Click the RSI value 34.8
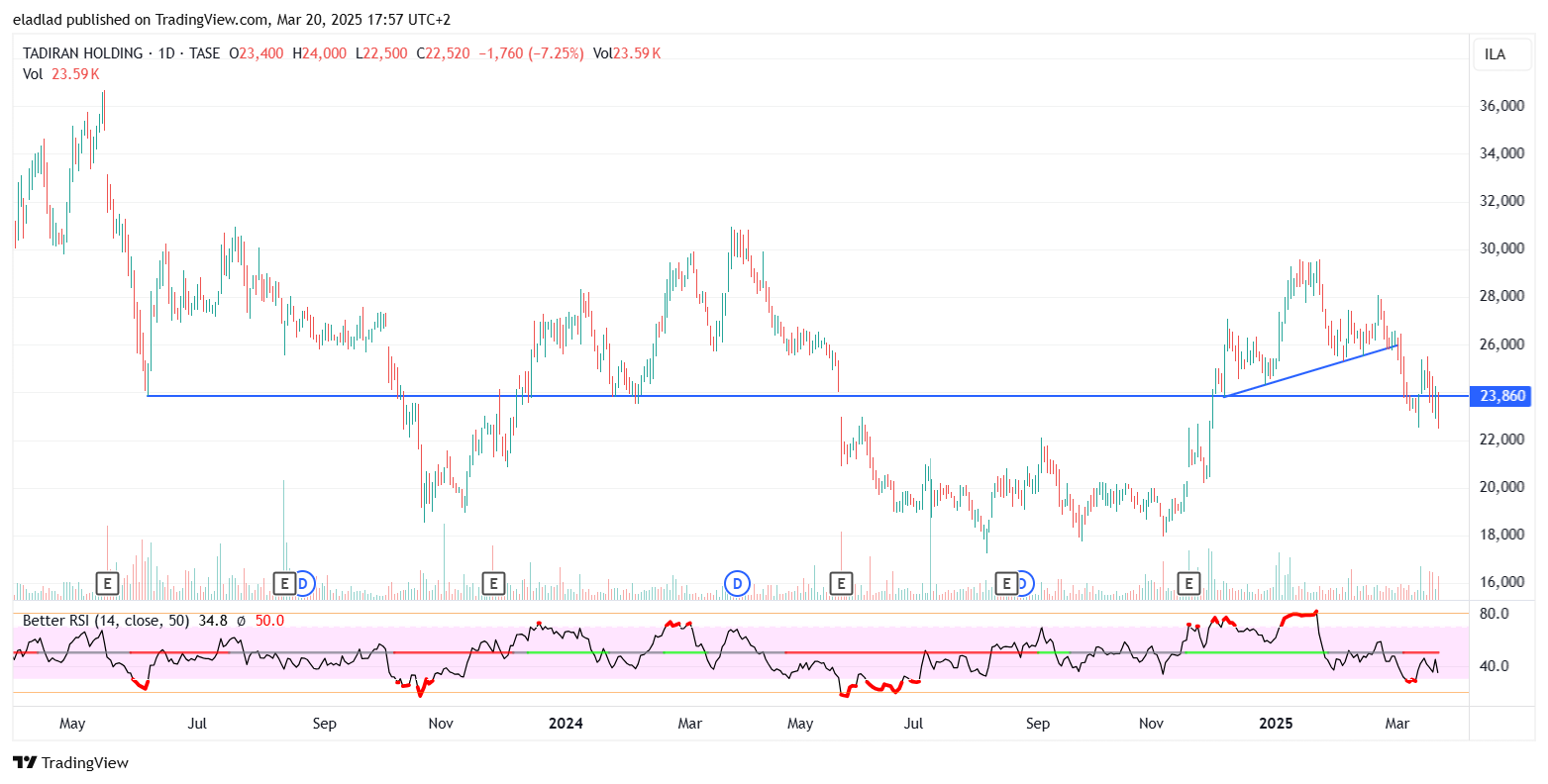Screen dimensions: 1548x784 click(x=213, y=621)
